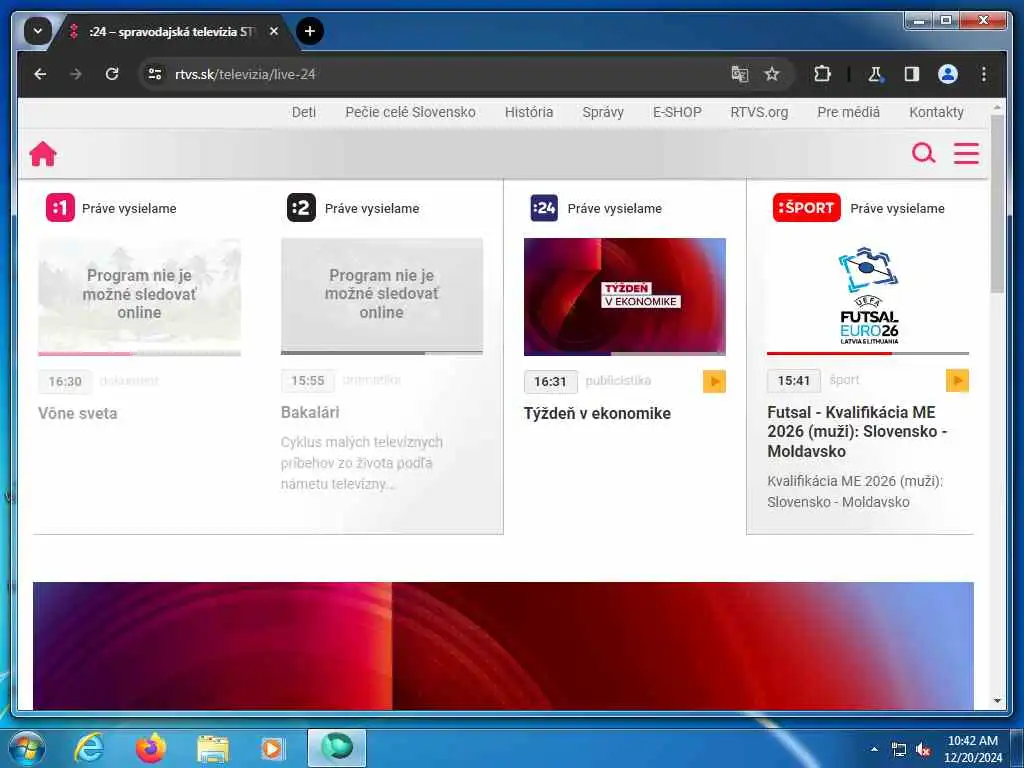
Task: Close the :24 spravodajská televízia tab
Action: (x=274, y=31)
